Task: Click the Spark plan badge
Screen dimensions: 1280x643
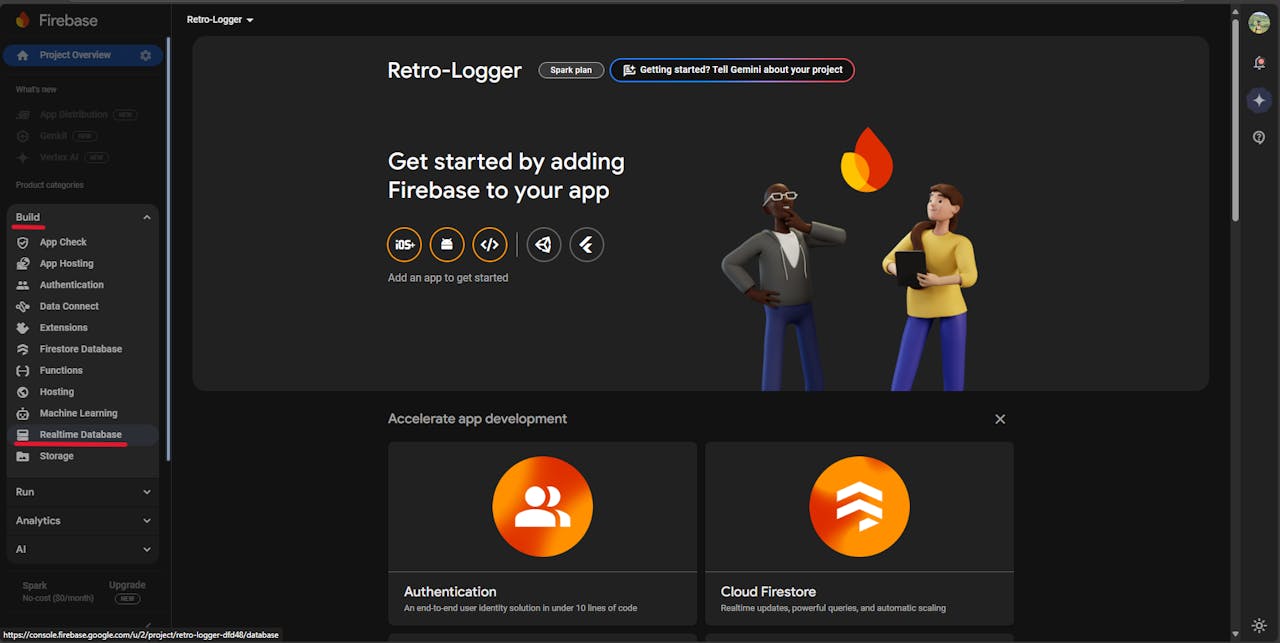Action: coord(571,70)
